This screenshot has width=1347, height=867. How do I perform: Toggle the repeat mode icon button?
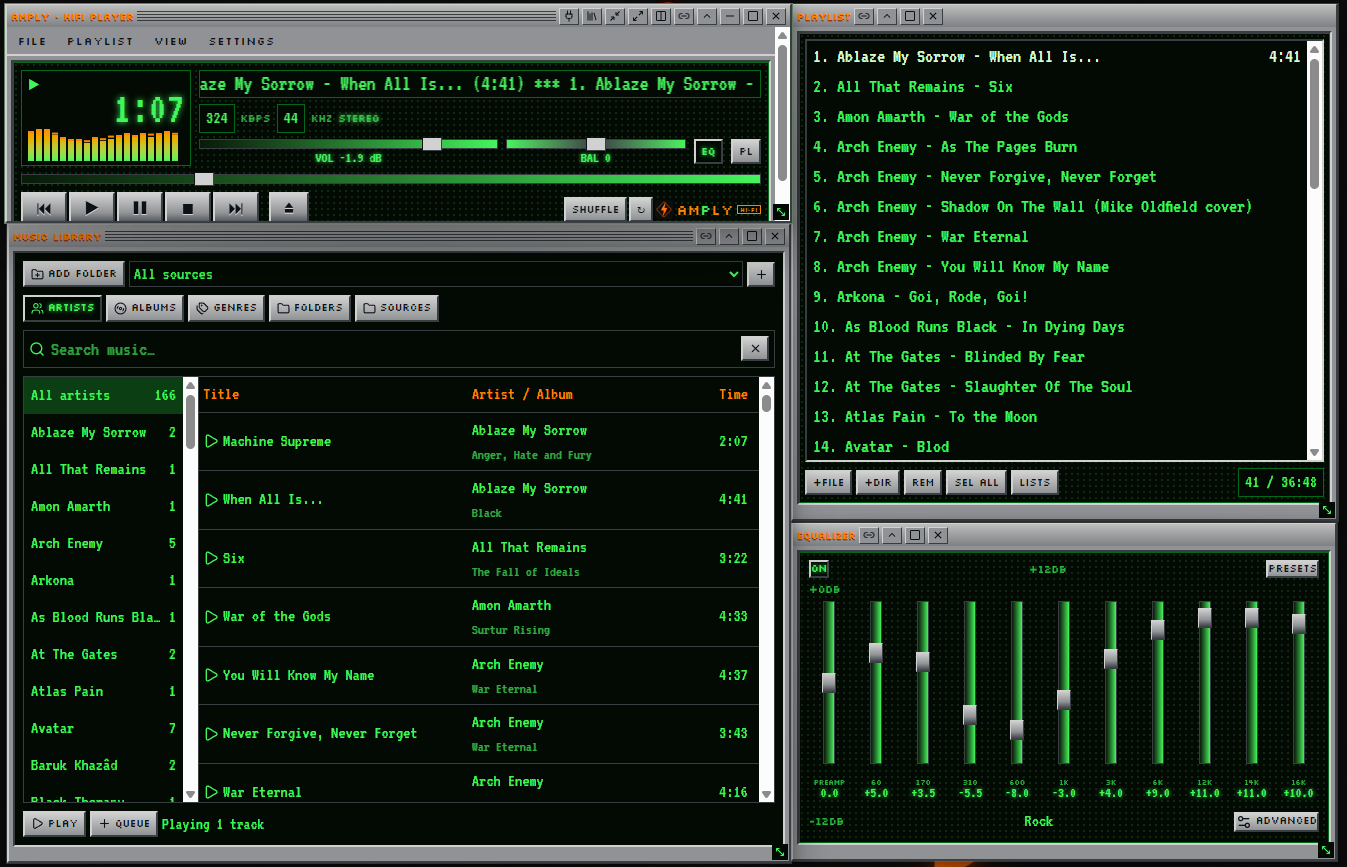point(640,209)
